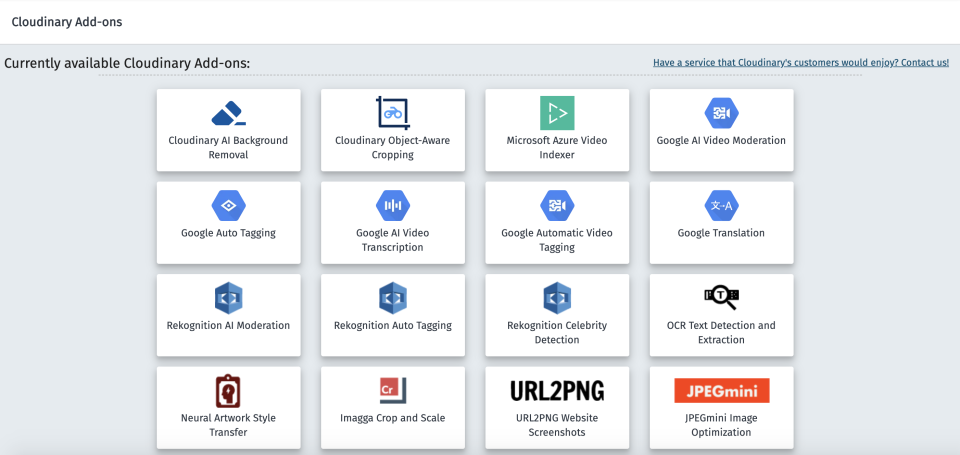
Task: Click Currently available Cloudinary Add-ons heading
Action: coord(127,63)
